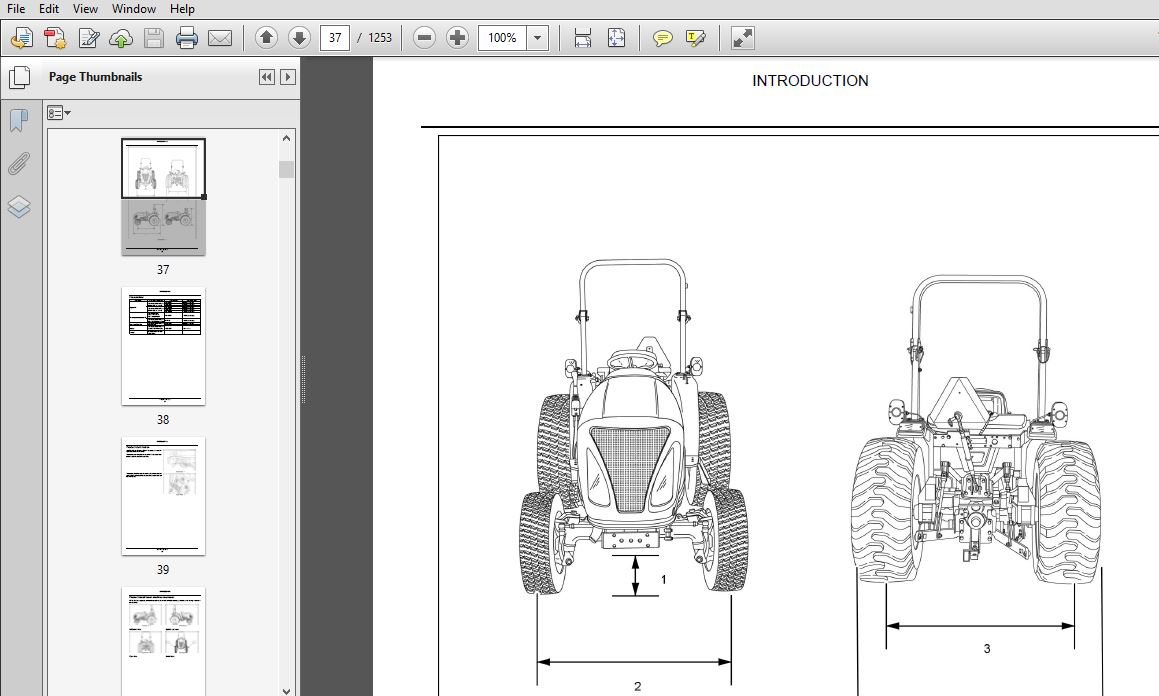
Task: Select the thumbnail below page 39
Action: [163, 641]
